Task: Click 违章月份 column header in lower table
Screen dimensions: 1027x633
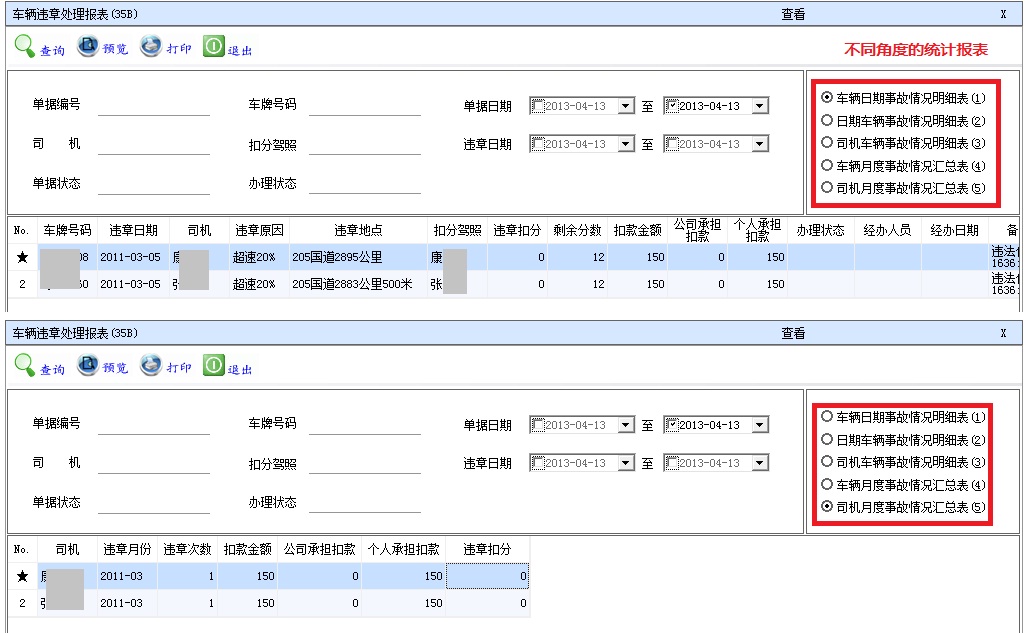Action: tap(127, 550)
